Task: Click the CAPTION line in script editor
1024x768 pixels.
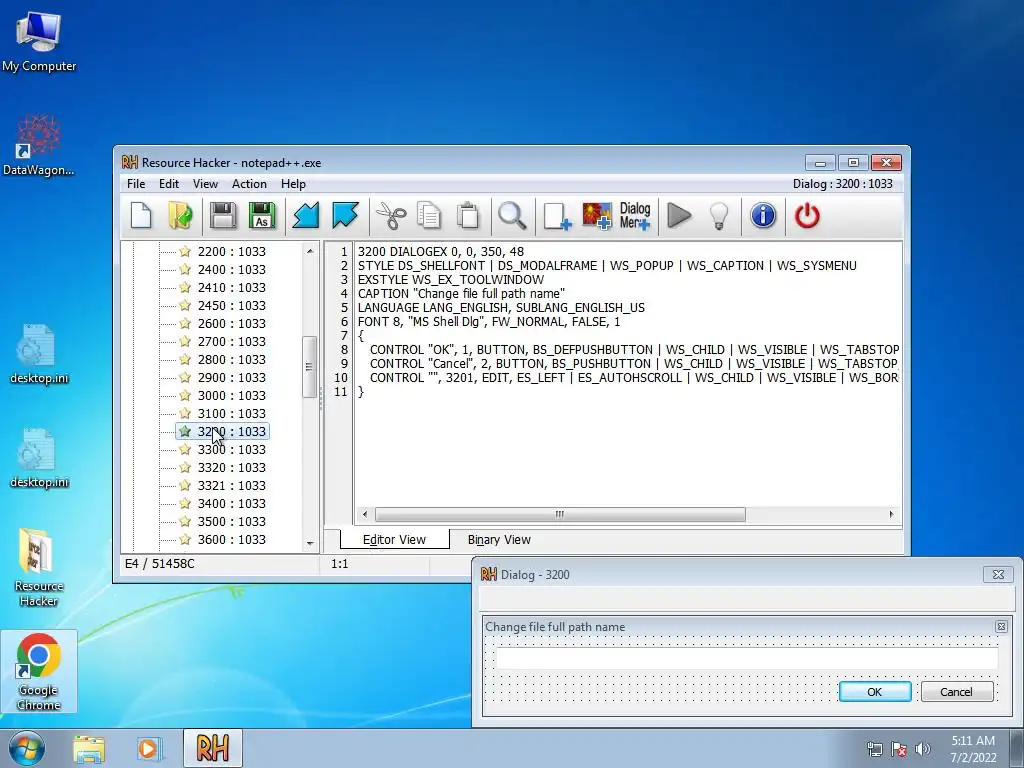Action: point(461,293)
